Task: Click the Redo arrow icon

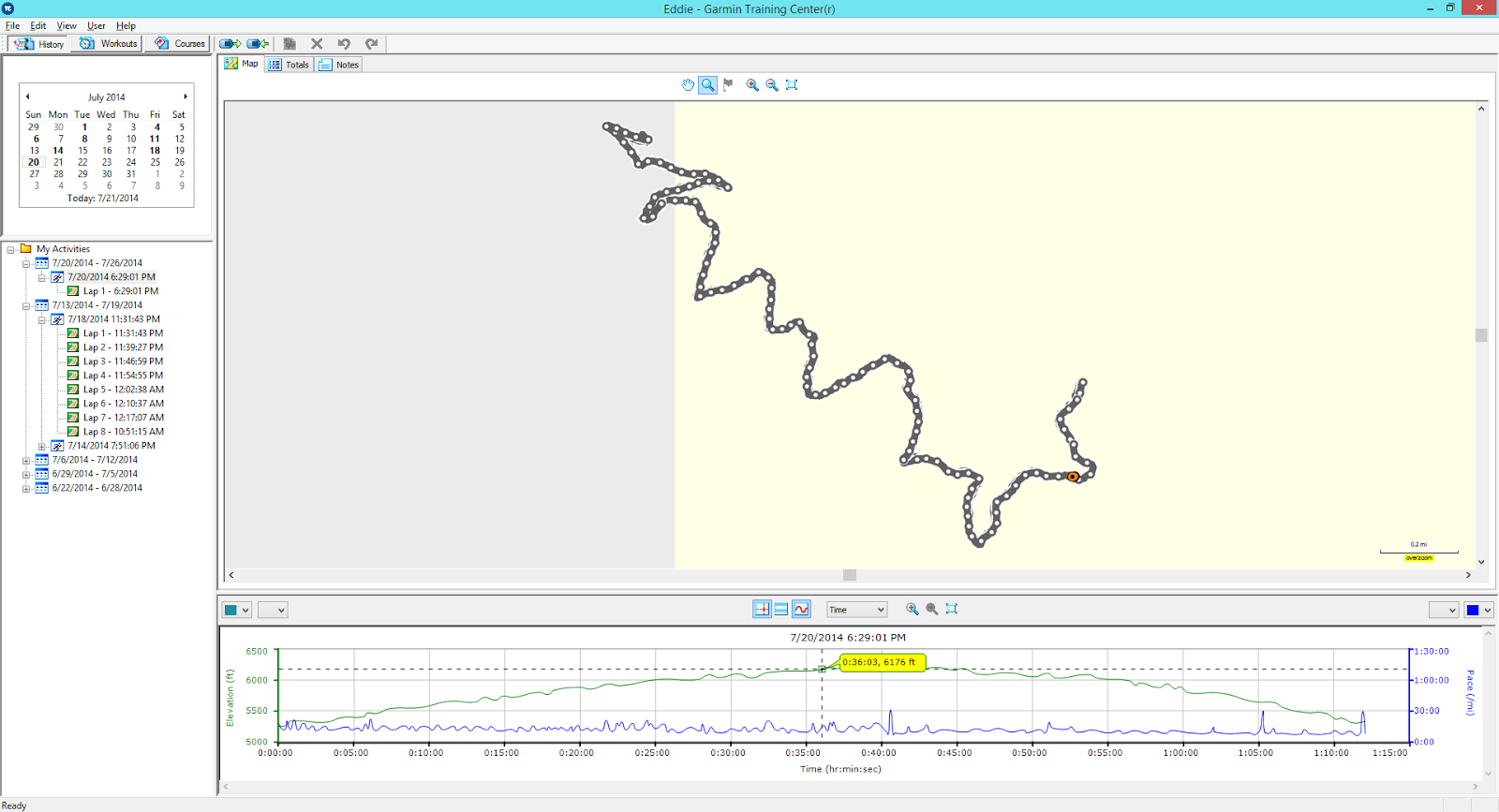Action: (371, 44)
